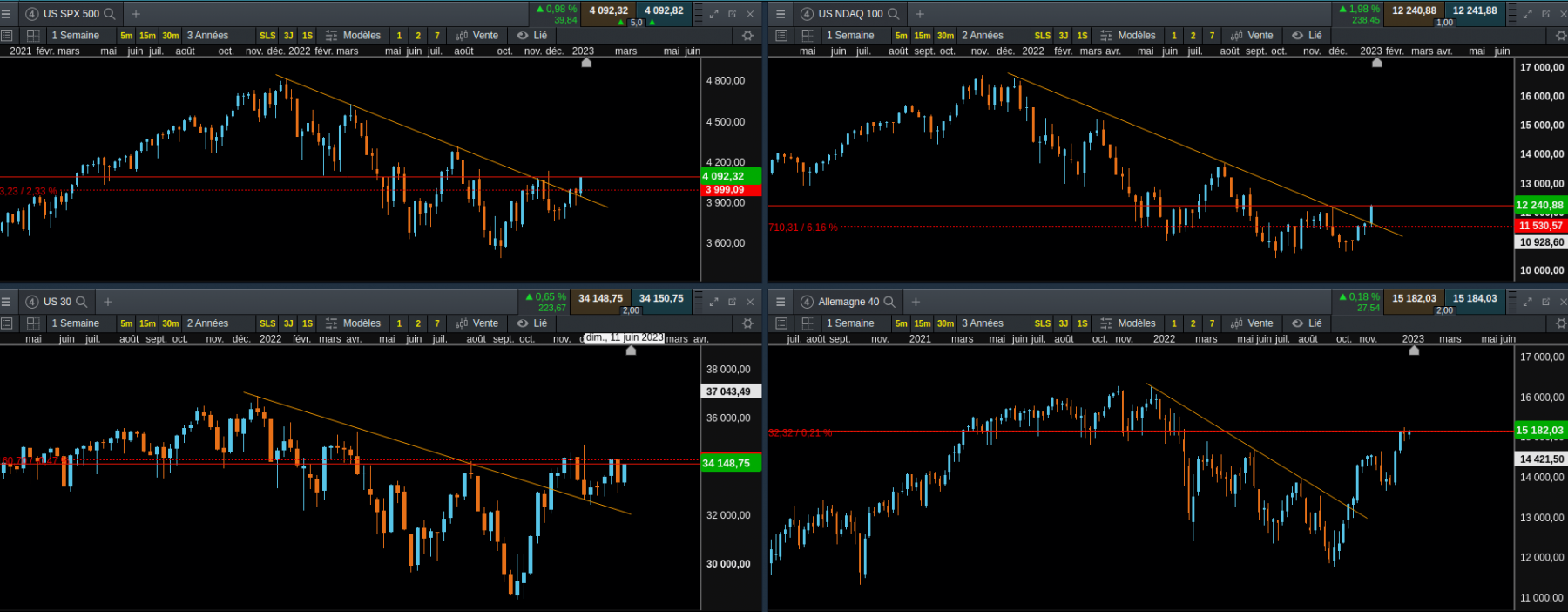Toggle the Lié eye option in Allemagne 40
Image resolution: width=1568 pixels, height=612 pixels.
1307,323
